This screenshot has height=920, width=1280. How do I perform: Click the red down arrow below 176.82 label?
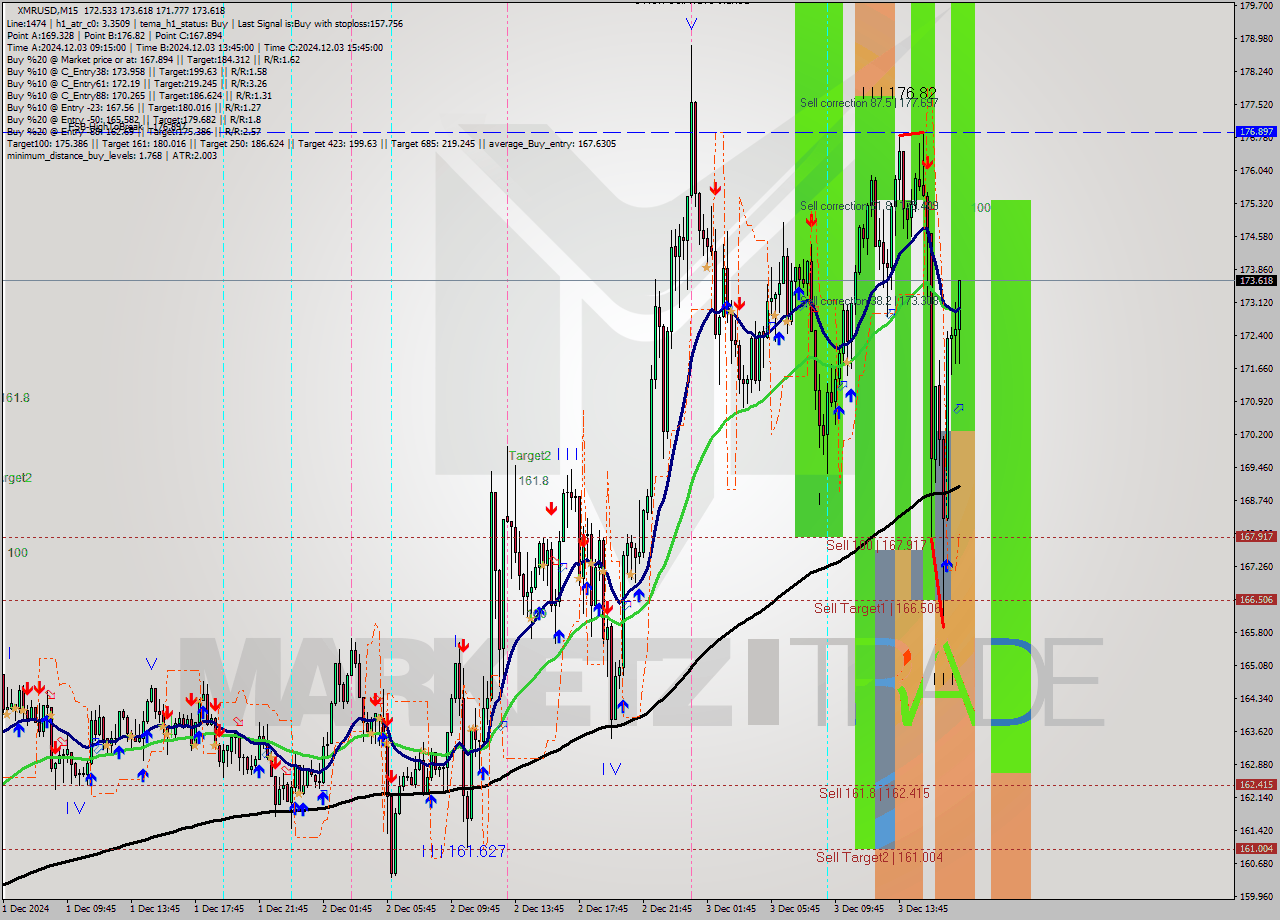(x=927, y=161)
